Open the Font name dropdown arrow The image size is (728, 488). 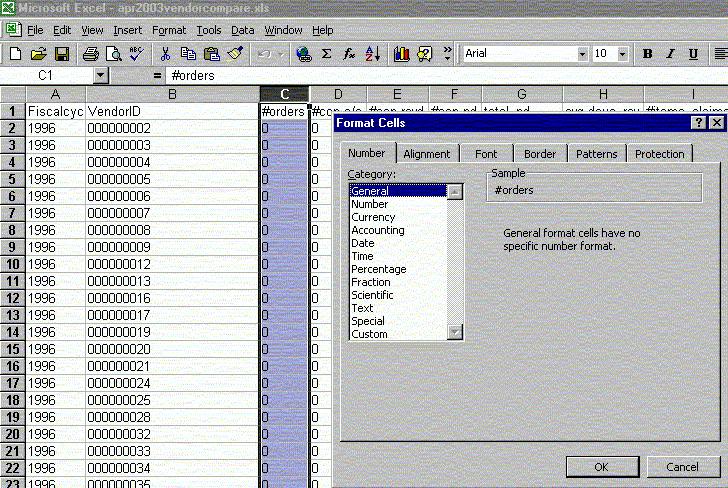coord(582,54)
